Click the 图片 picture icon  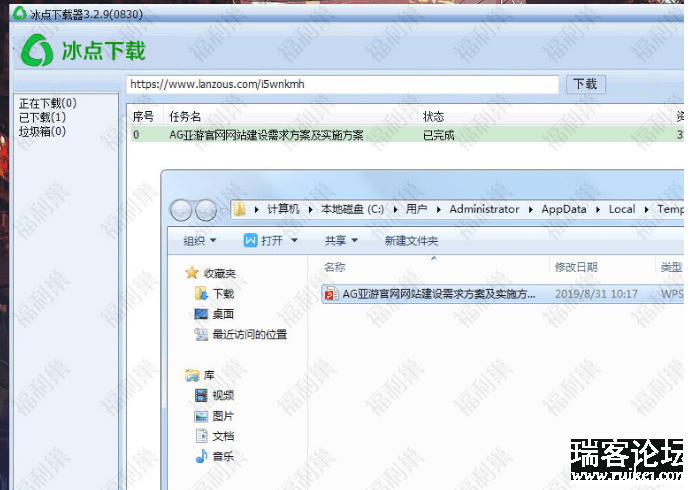click(201, 416)
